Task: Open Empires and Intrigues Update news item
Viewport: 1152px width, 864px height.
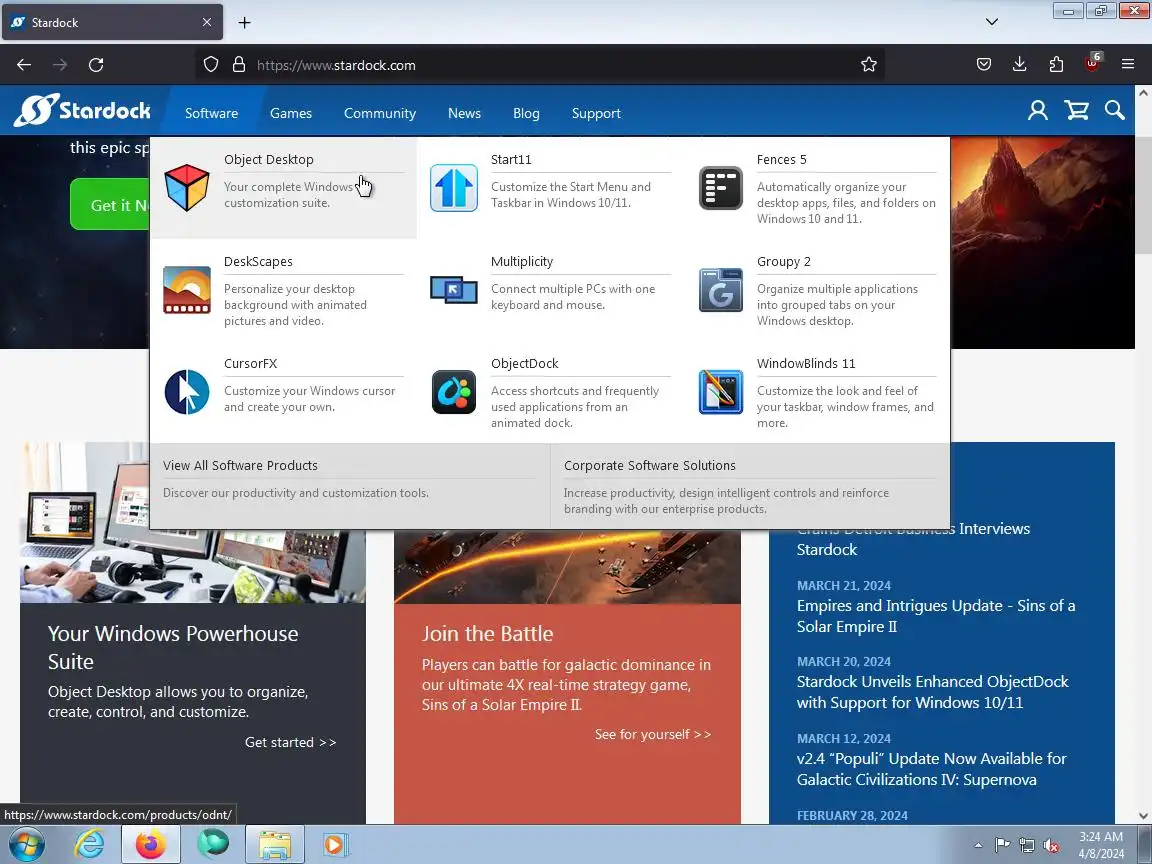Action: [x=936, y=616]
